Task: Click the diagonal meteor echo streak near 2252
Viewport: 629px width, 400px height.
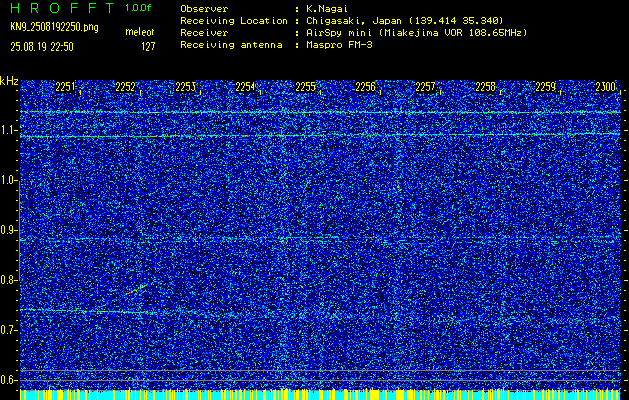Action: 136,289
